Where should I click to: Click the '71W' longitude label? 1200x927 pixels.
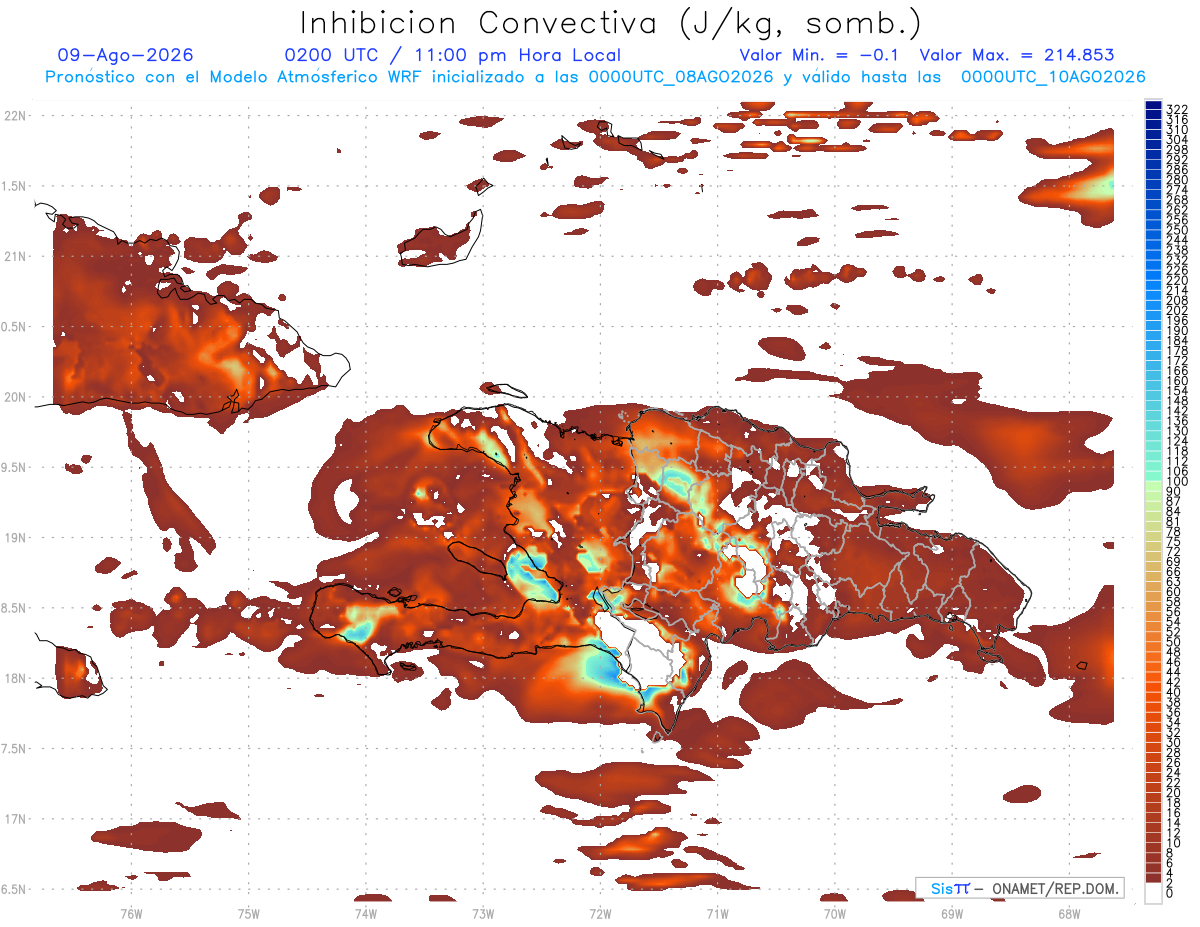click(717, 913)
